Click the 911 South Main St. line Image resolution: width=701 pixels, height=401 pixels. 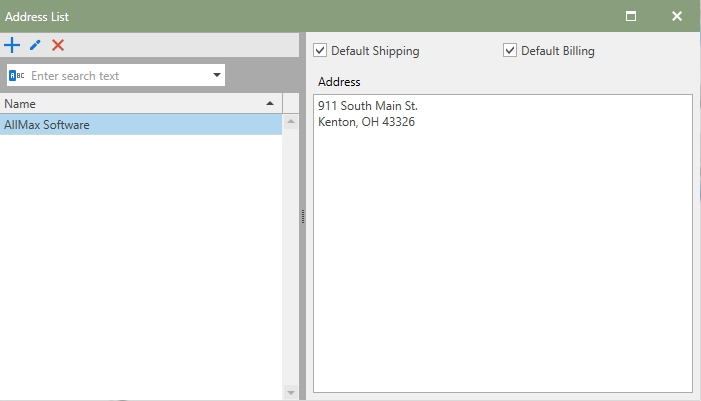point(367,106)
